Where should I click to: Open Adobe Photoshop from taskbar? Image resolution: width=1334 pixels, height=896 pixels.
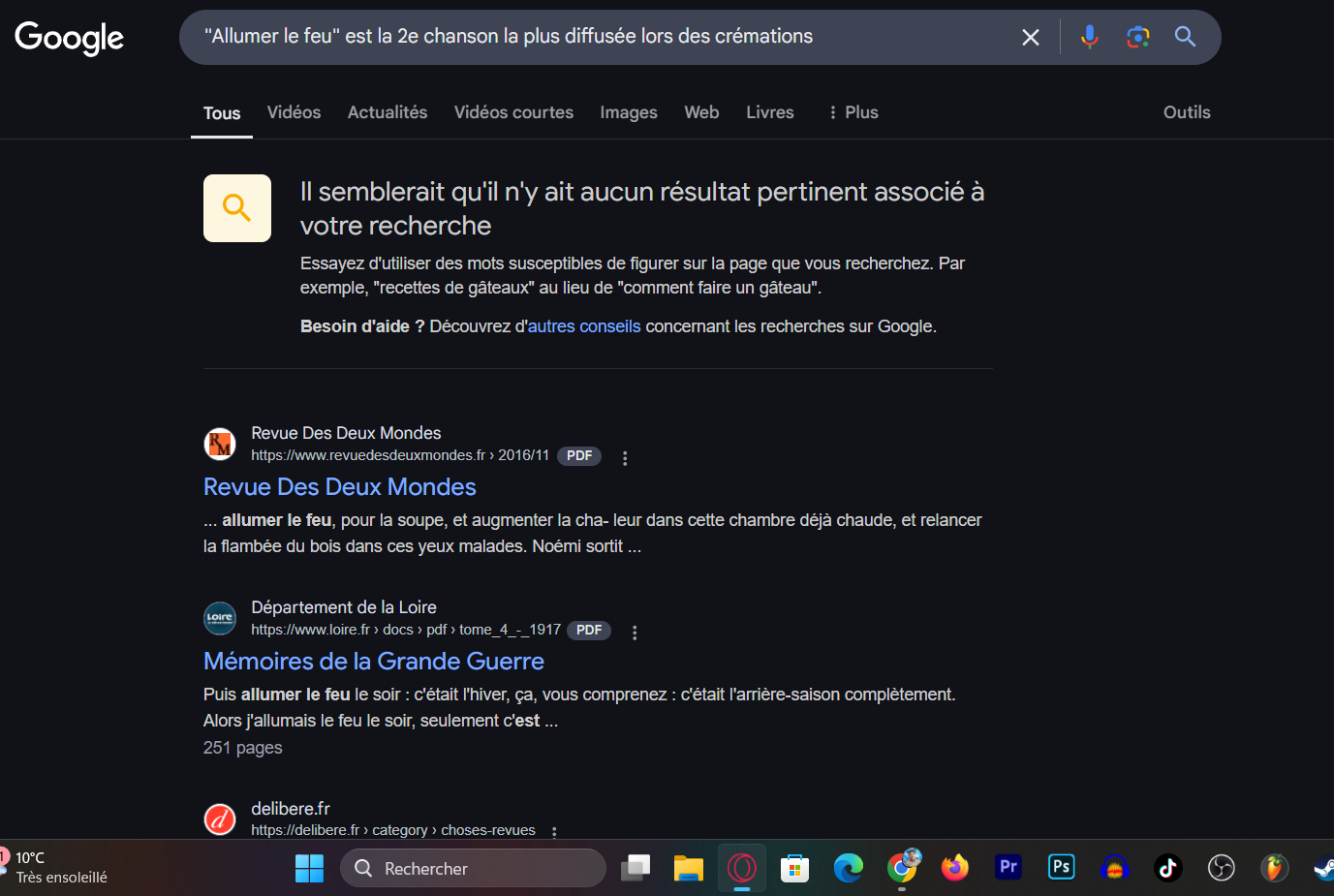coord(1062,867)
